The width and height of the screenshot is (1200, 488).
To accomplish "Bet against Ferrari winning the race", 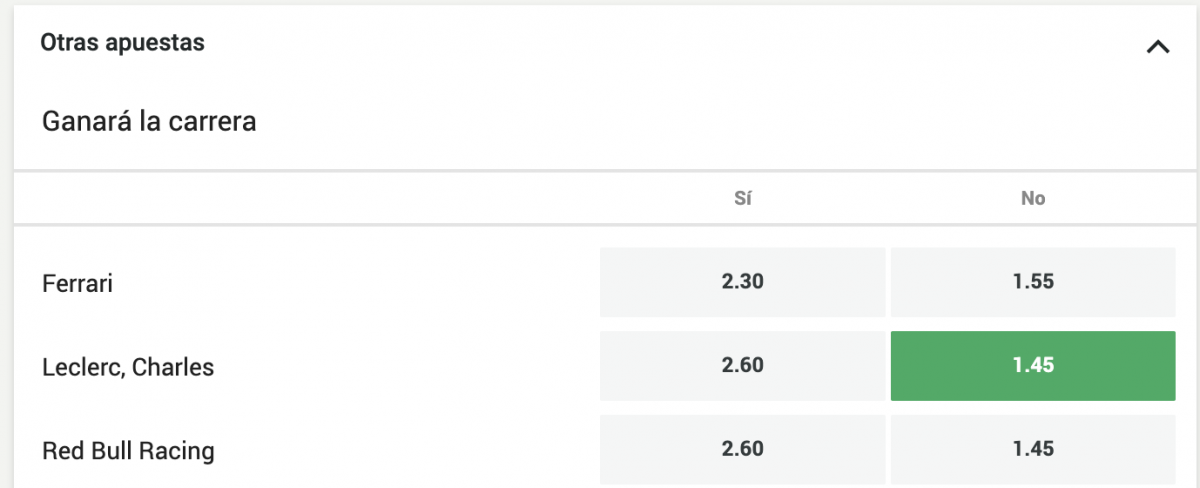I will coord(1033,282).
